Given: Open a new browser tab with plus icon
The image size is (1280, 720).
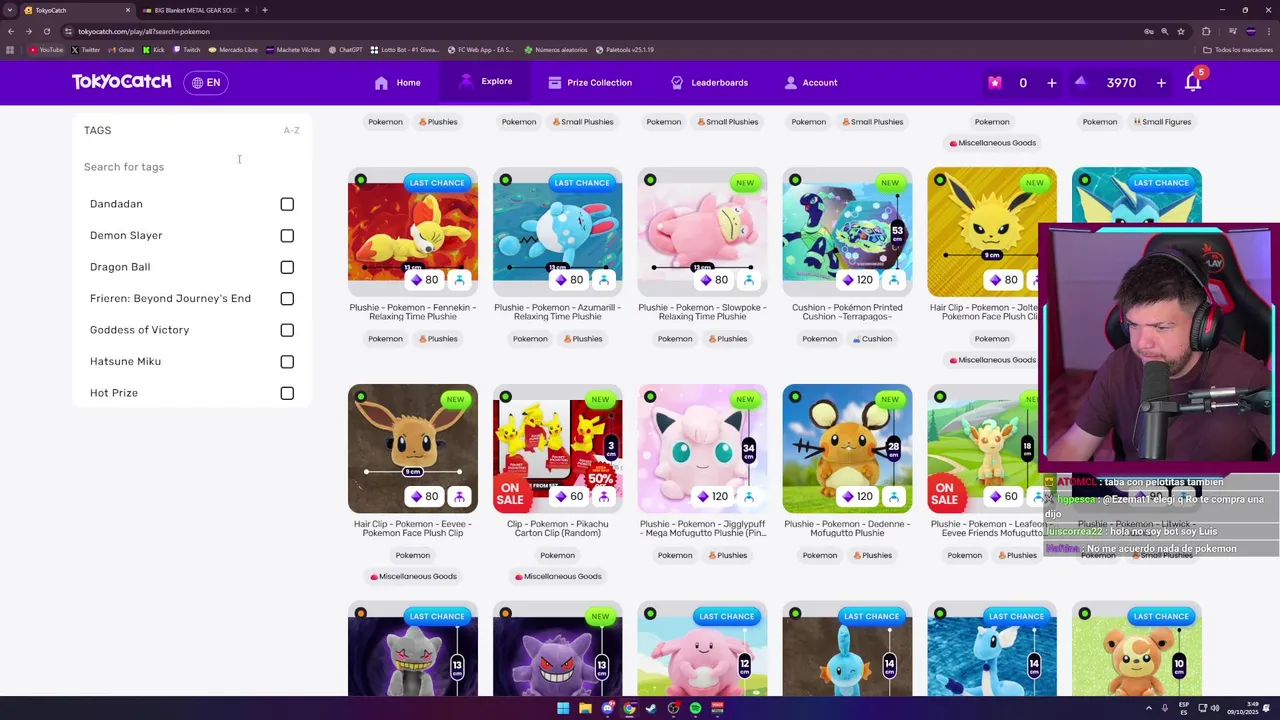Looking at the screenshot, I should point(264,10).
